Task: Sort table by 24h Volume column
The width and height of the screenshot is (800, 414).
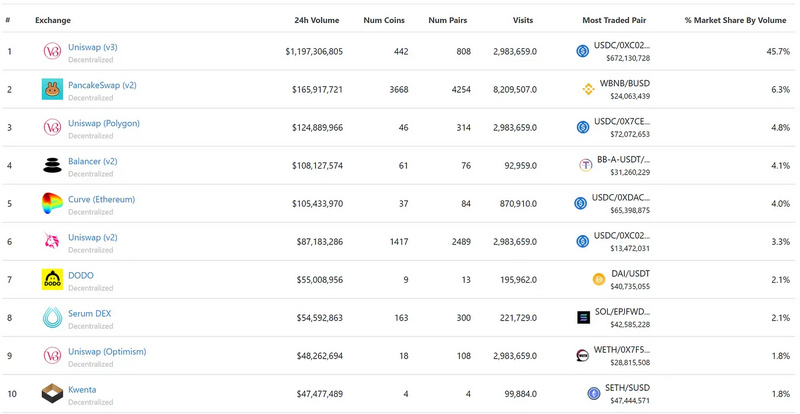Action: pyautogui.click(x=315, y=20)
